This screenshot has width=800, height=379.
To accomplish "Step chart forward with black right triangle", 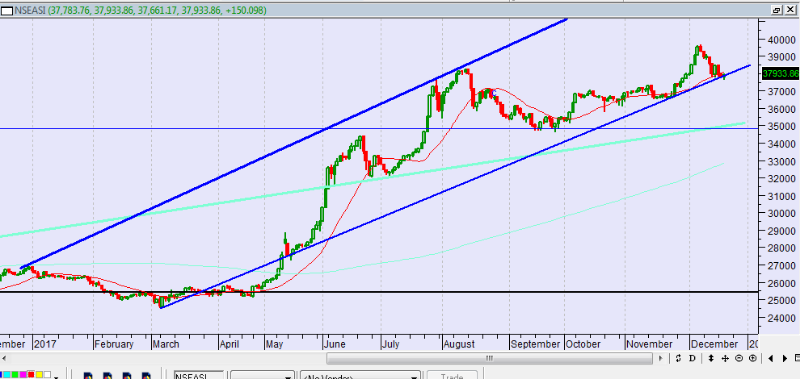I will [x=785, y=358].
